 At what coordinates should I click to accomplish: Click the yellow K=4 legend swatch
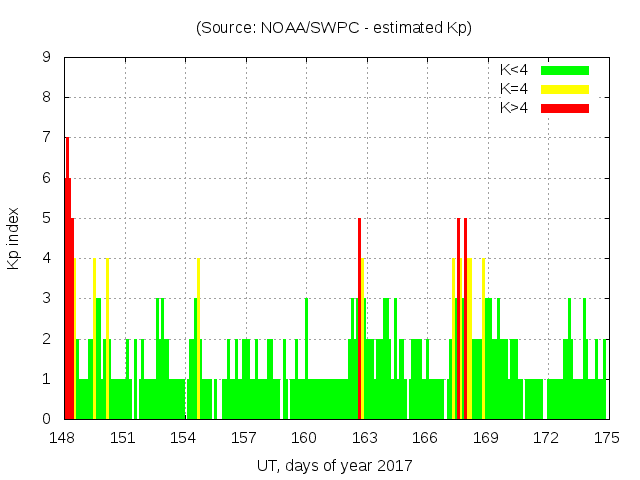coord(565,89)
